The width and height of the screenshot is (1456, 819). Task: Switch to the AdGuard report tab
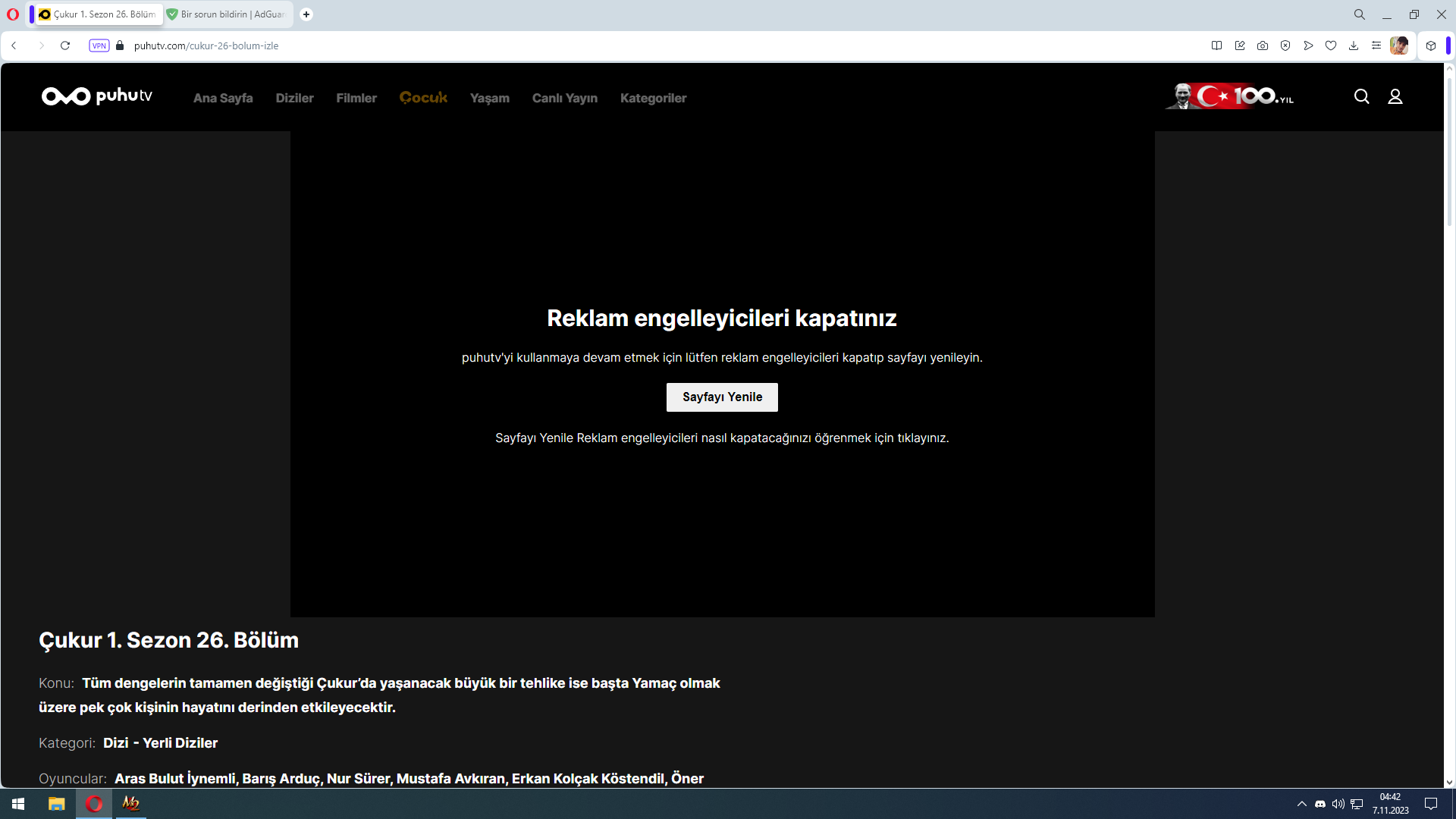[227, 14]
